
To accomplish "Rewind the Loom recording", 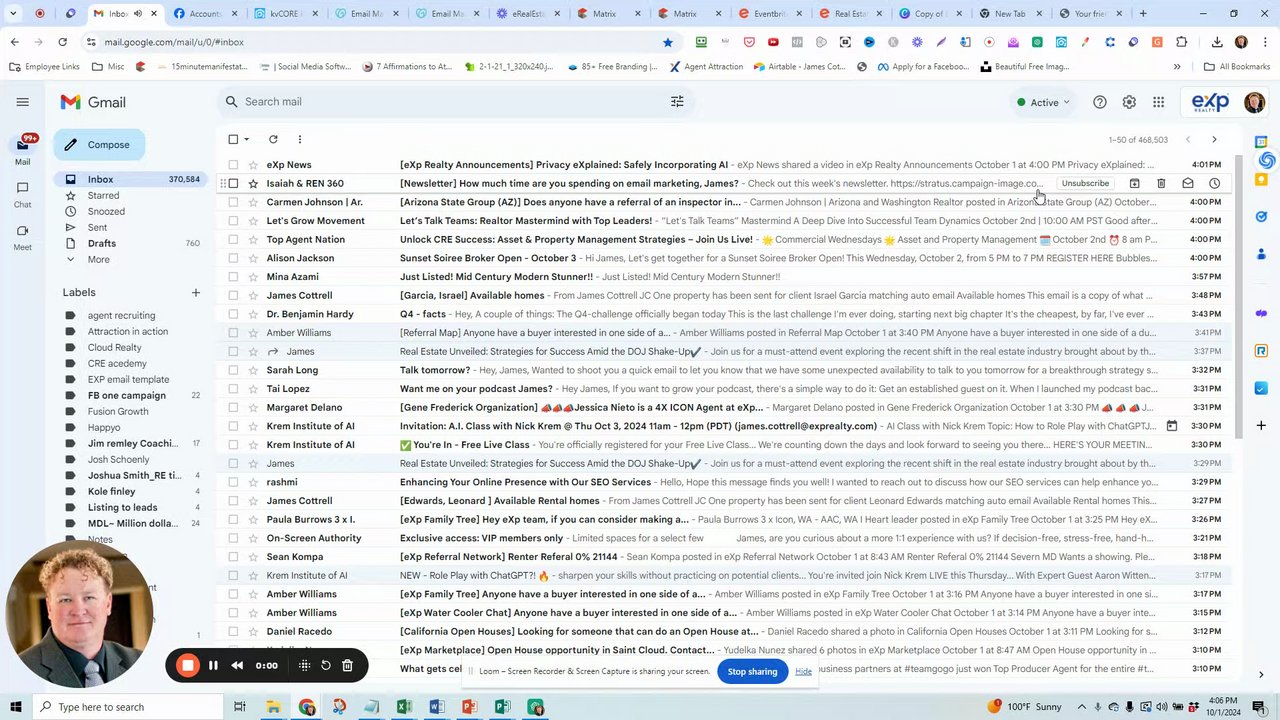I will pyautogui.click(x=237, y=665).
